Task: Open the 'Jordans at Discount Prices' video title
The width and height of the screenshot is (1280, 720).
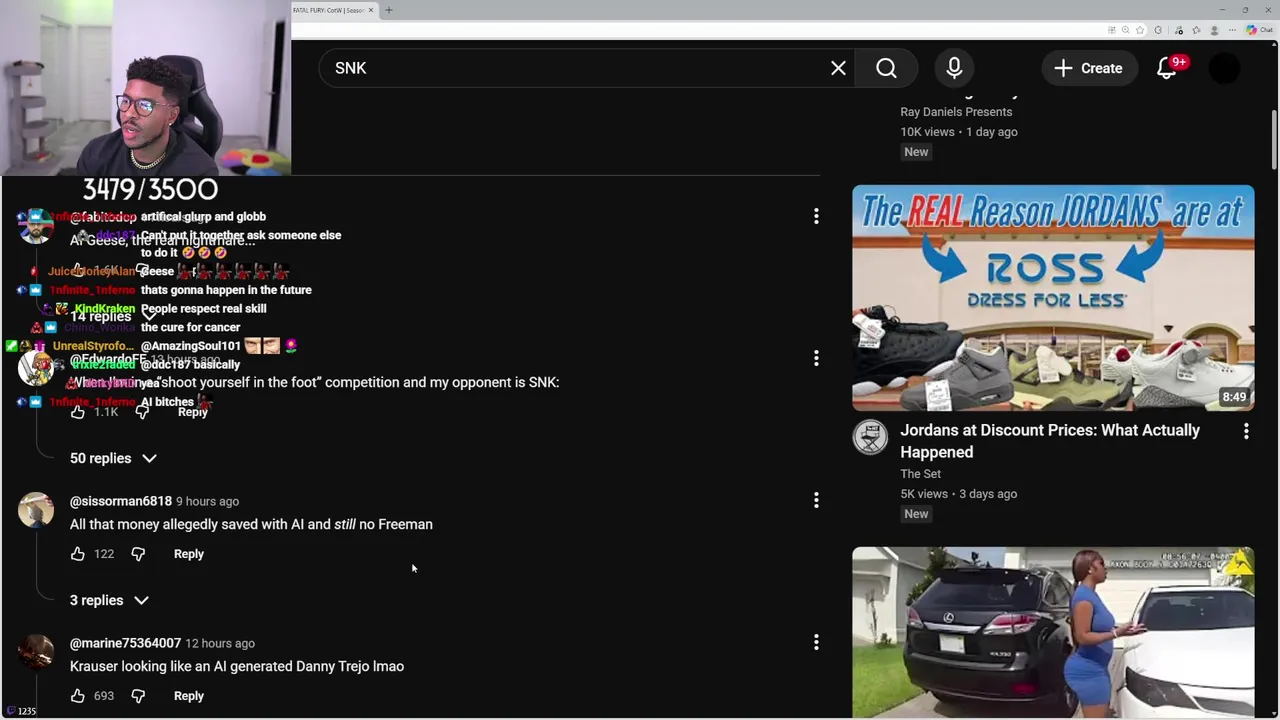Action: 1050,441
